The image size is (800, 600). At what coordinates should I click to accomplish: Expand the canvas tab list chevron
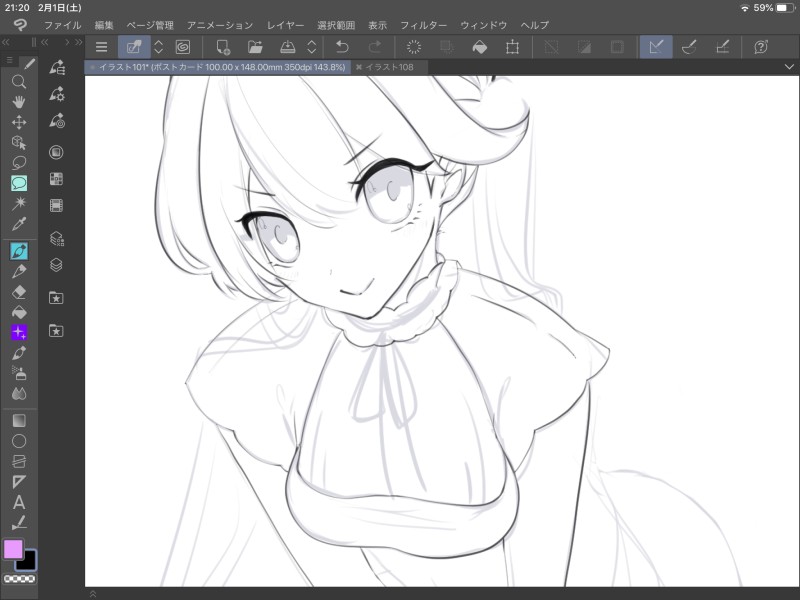[789, 67]
